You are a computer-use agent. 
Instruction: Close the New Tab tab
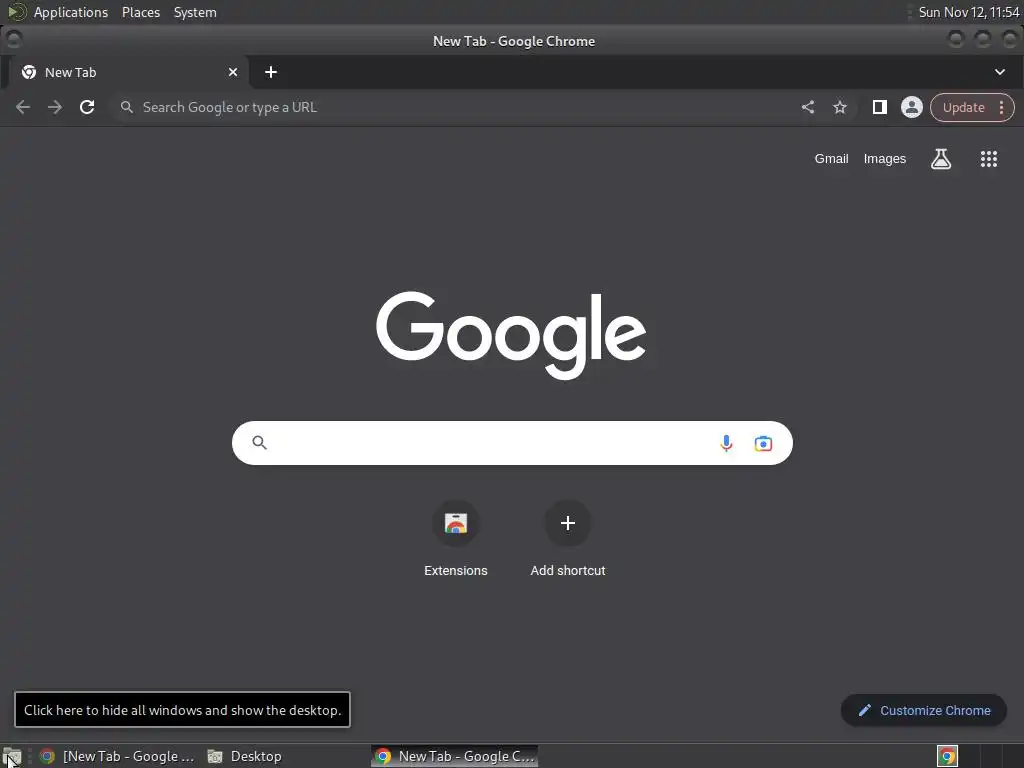coord(233,72)
